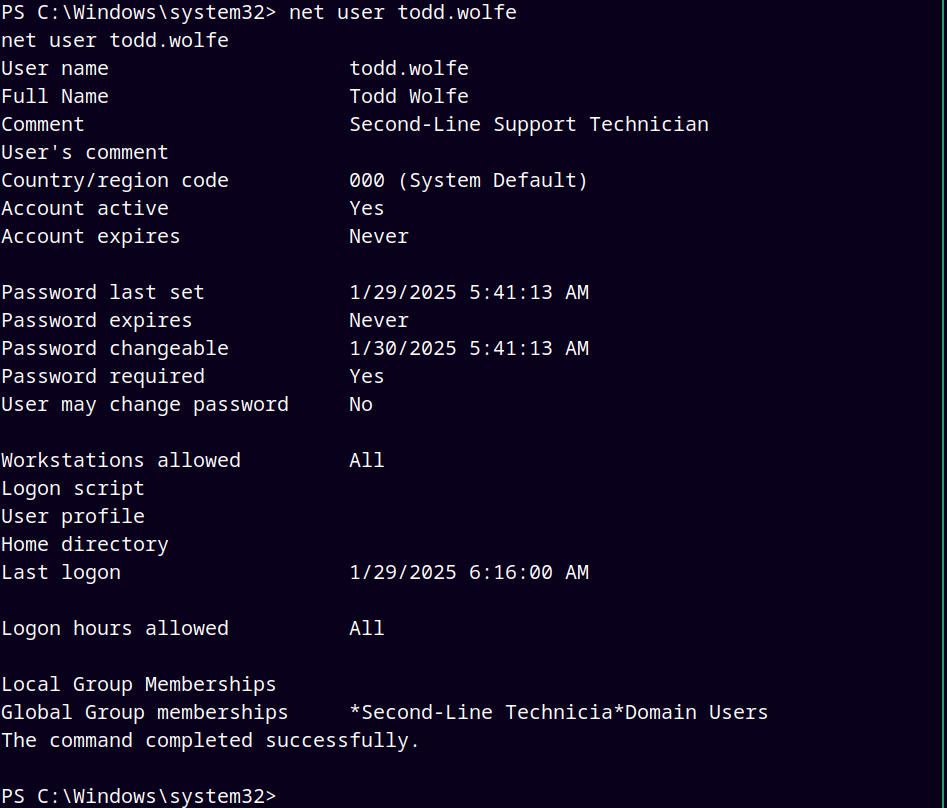This screenshot has width=947, height=808.
Task: Click the command completed successfully message
Action: pyautogui.click(x=210, y=740)
